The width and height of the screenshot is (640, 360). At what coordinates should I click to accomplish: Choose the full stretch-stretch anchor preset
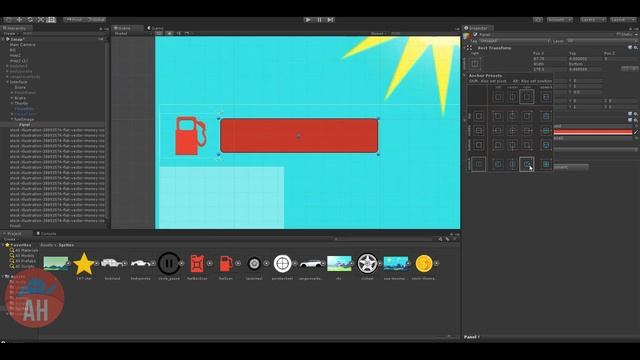tap(546, 164)
